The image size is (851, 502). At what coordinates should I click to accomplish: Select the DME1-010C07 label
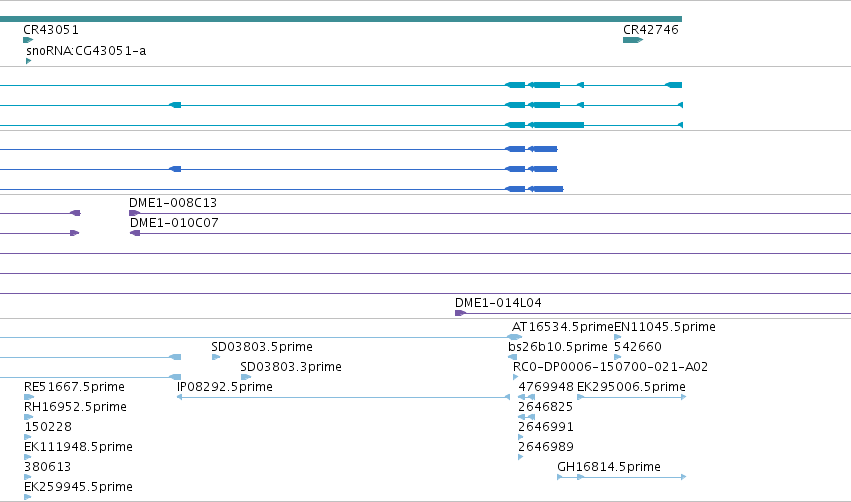point(174,223)
